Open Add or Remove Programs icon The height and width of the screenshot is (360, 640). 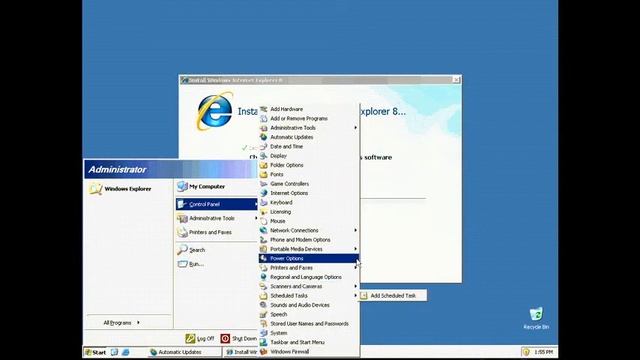pyautogui.click(x=264, y=118)
